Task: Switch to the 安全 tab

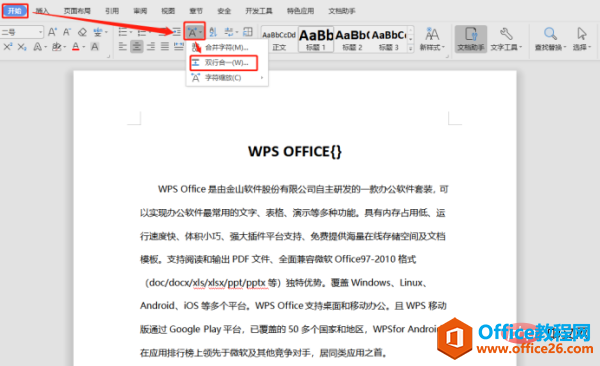Action: pyautogui.click(x=224, y=11)
